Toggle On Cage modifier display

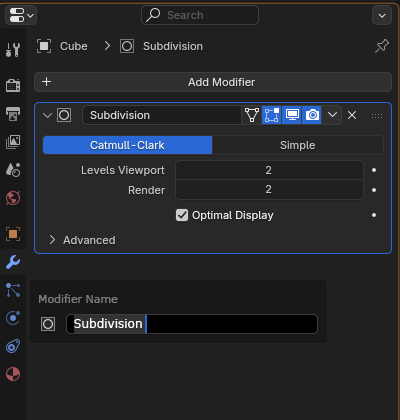pos(252,115)
